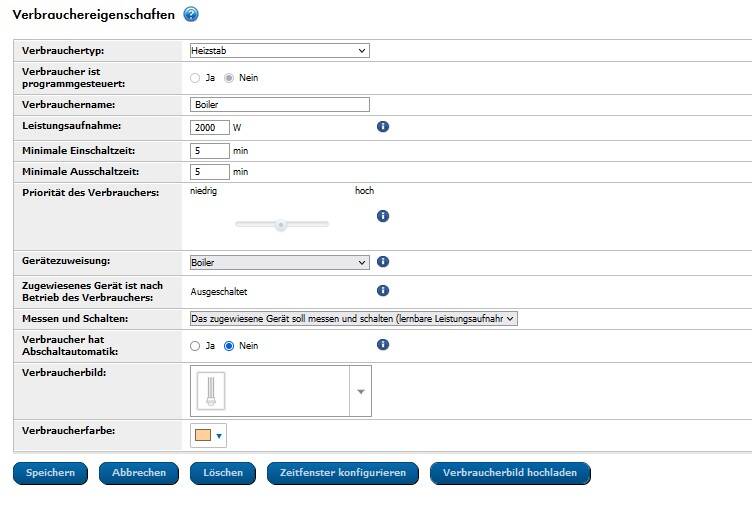Screen dimensions: 752x505
Task: Open help icon next to Verbrauchereigenschaften heading
Action: [x=191, y=14]
